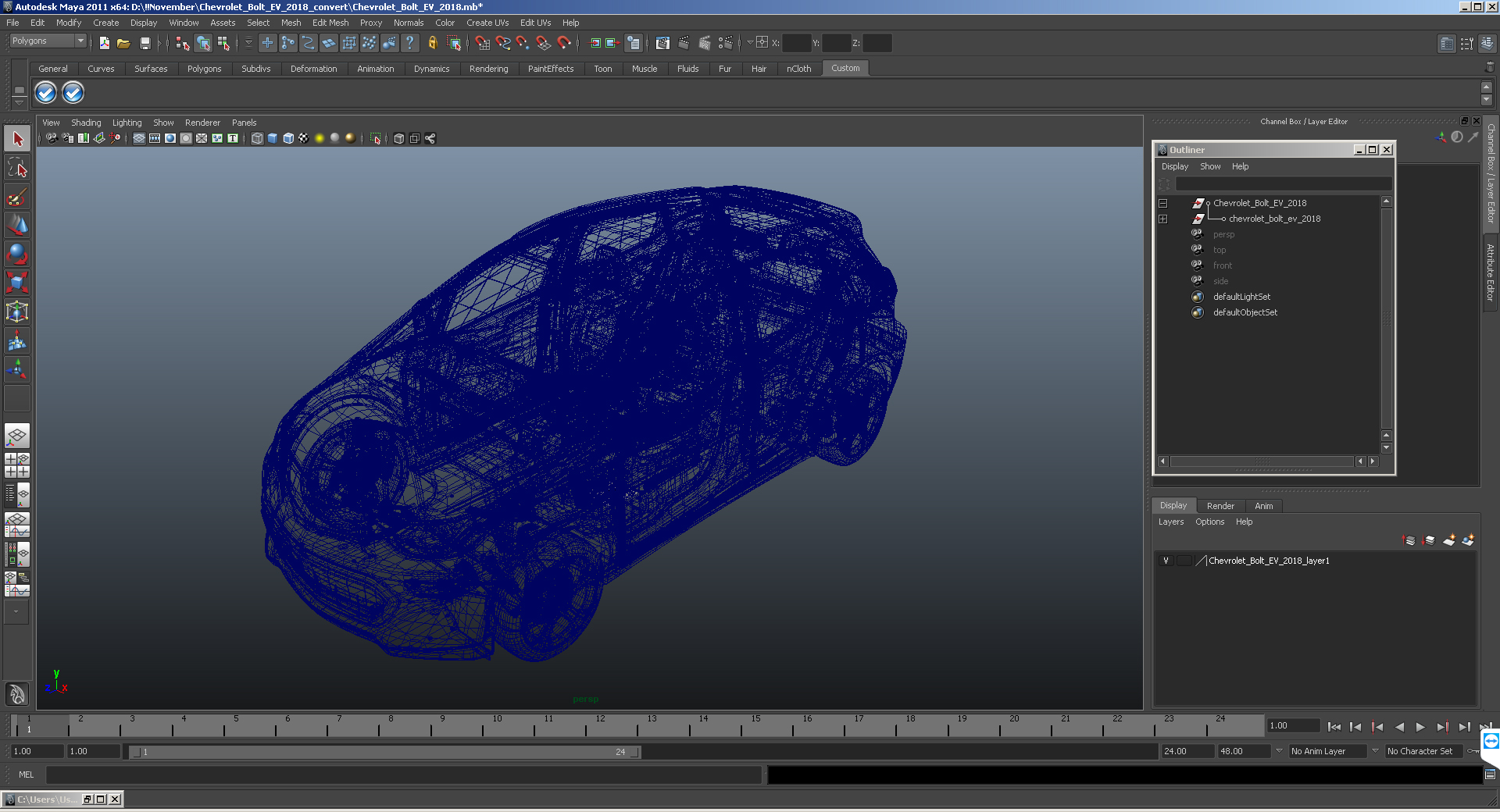
Task: Click move layer up icon
Action: [x=1409, y=540]
